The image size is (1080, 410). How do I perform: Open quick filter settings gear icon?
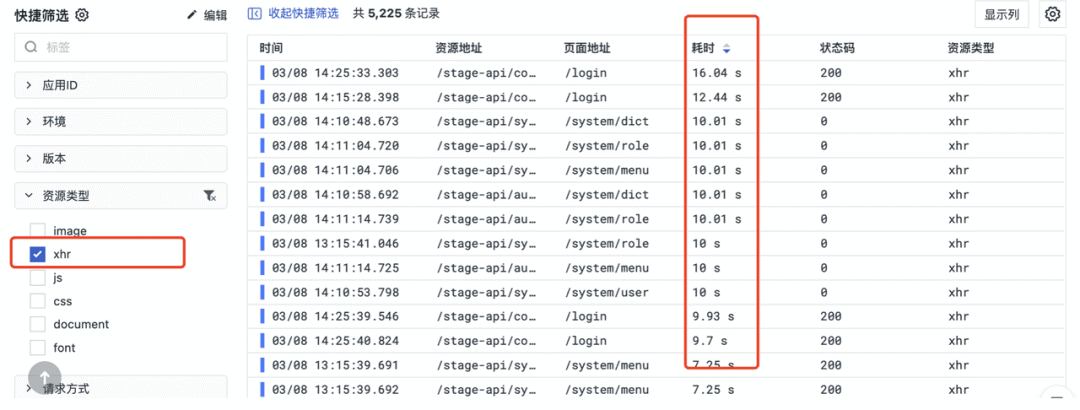[82, 14]
